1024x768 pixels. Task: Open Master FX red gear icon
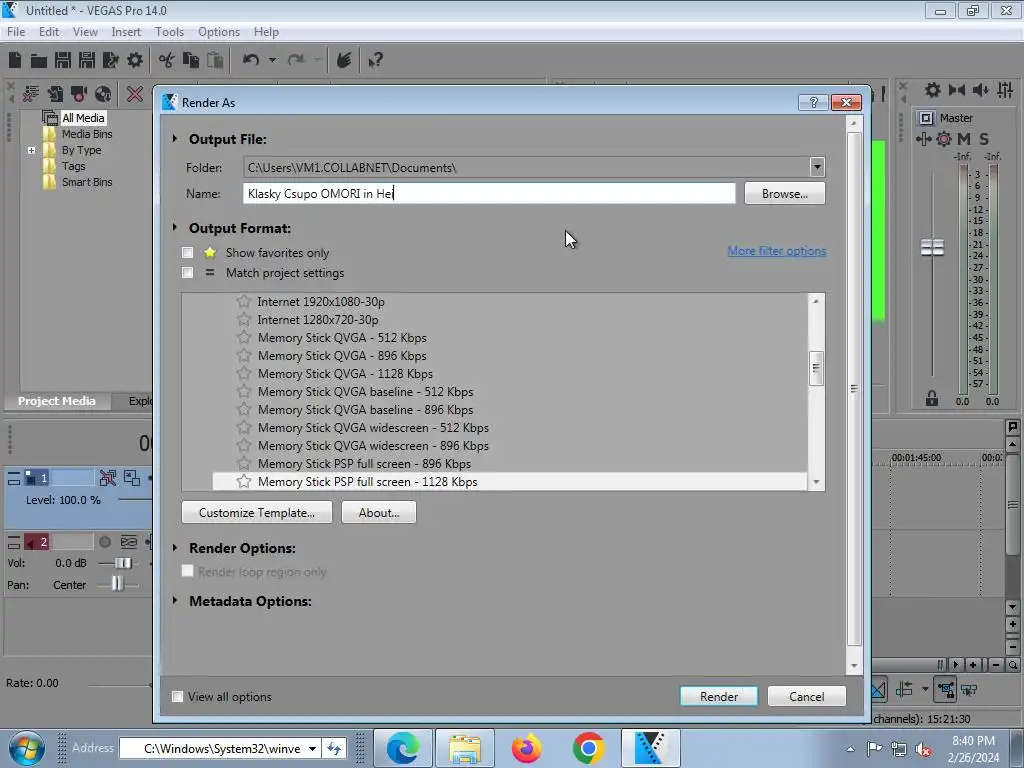click(x=944, y=138)
